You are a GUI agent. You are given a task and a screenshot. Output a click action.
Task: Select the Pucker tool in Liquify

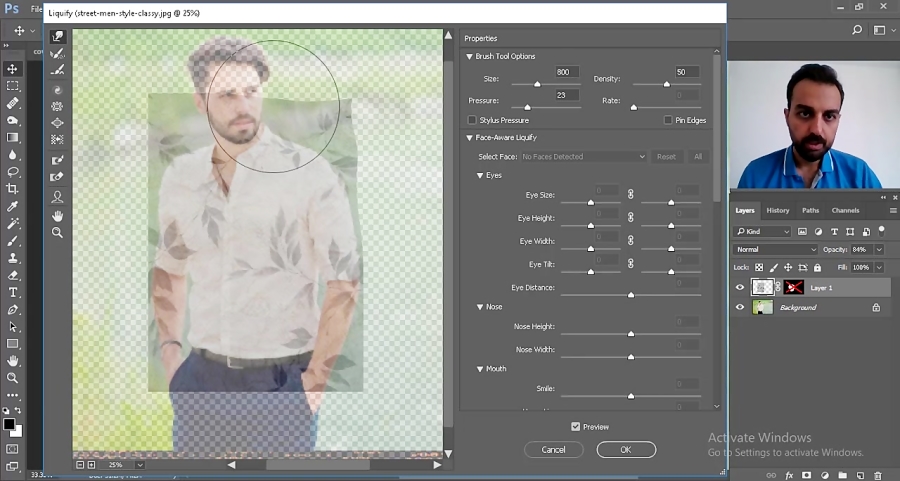click(x=57, y=106)
